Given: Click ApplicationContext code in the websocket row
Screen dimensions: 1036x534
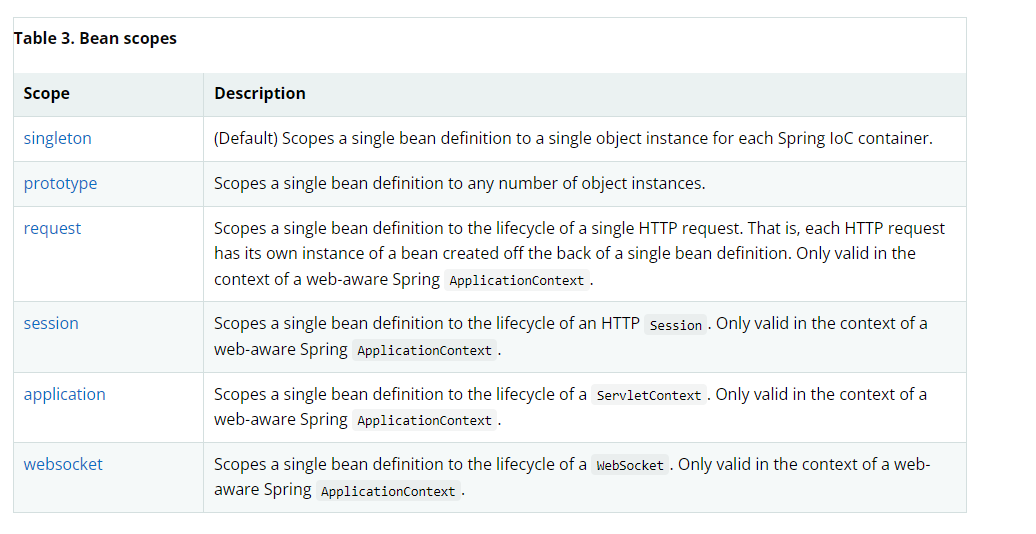Looking at the screenshot, I should pos(388,492).
